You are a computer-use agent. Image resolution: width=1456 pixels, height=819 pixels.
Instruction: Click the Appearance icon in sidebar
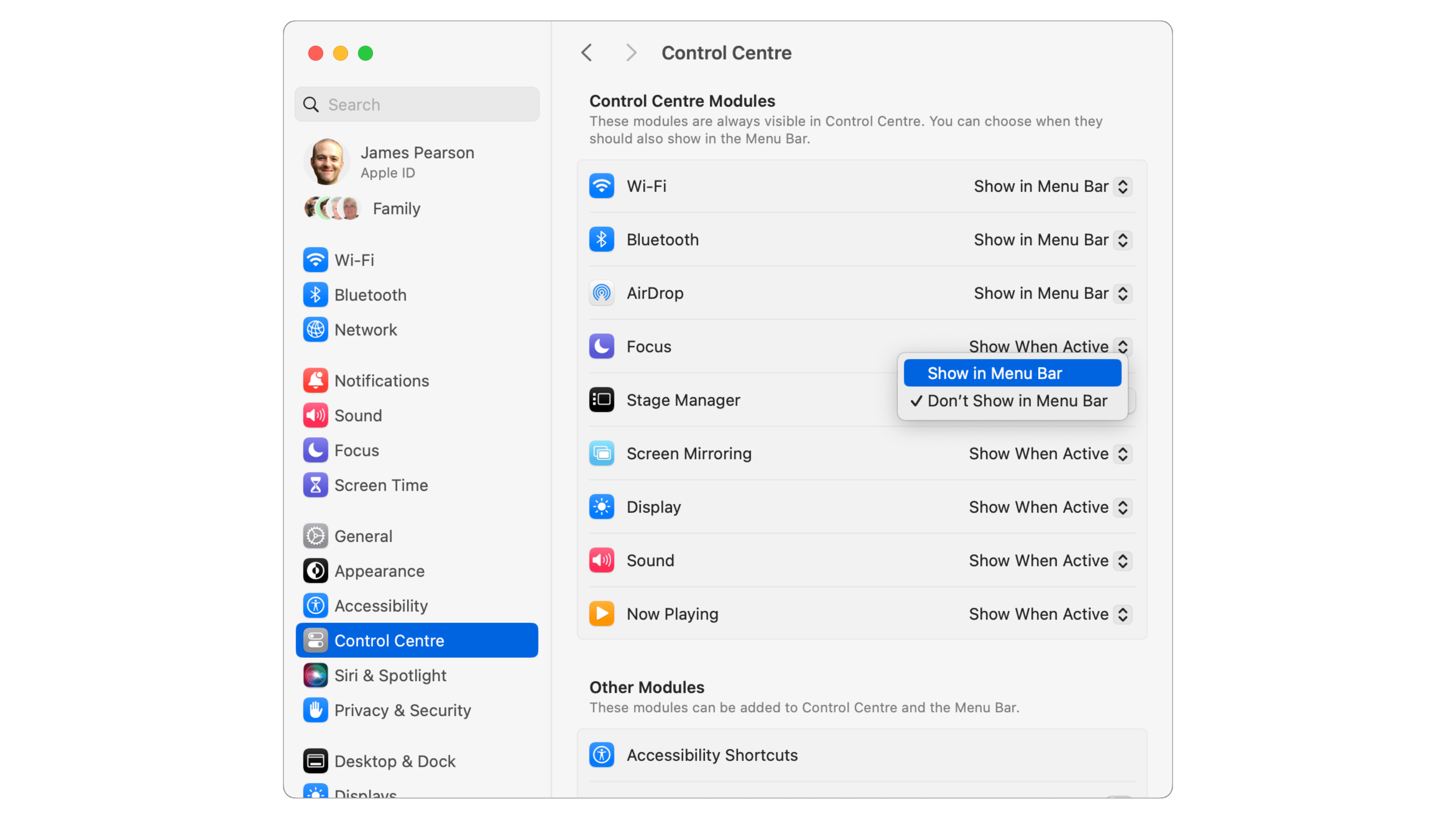[x=315, y=571]
